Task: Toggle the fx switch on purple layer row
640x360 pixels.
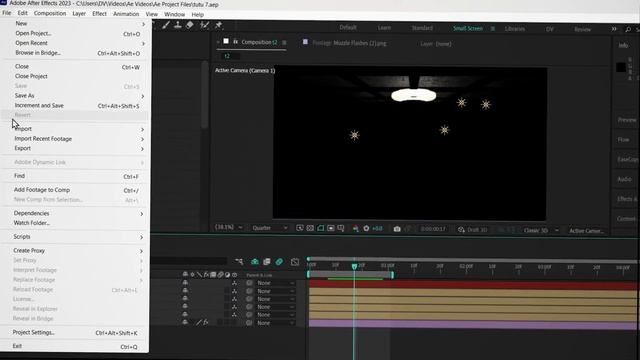Action: point(206,322)
